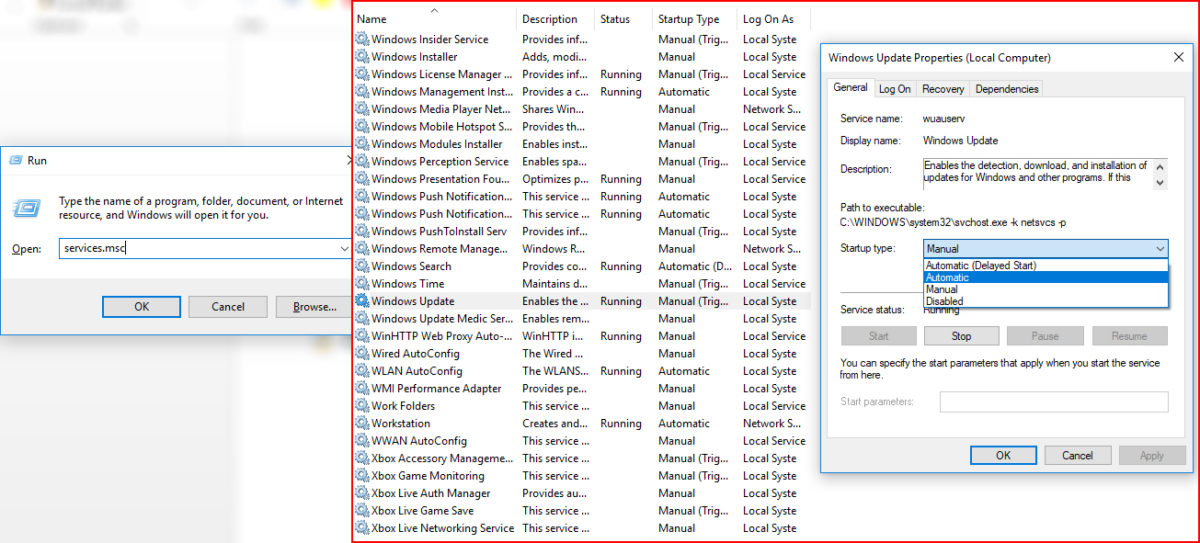Open the Recovery tab
The height and width of the screenshot is (543, 1200).
pos(942,89)
